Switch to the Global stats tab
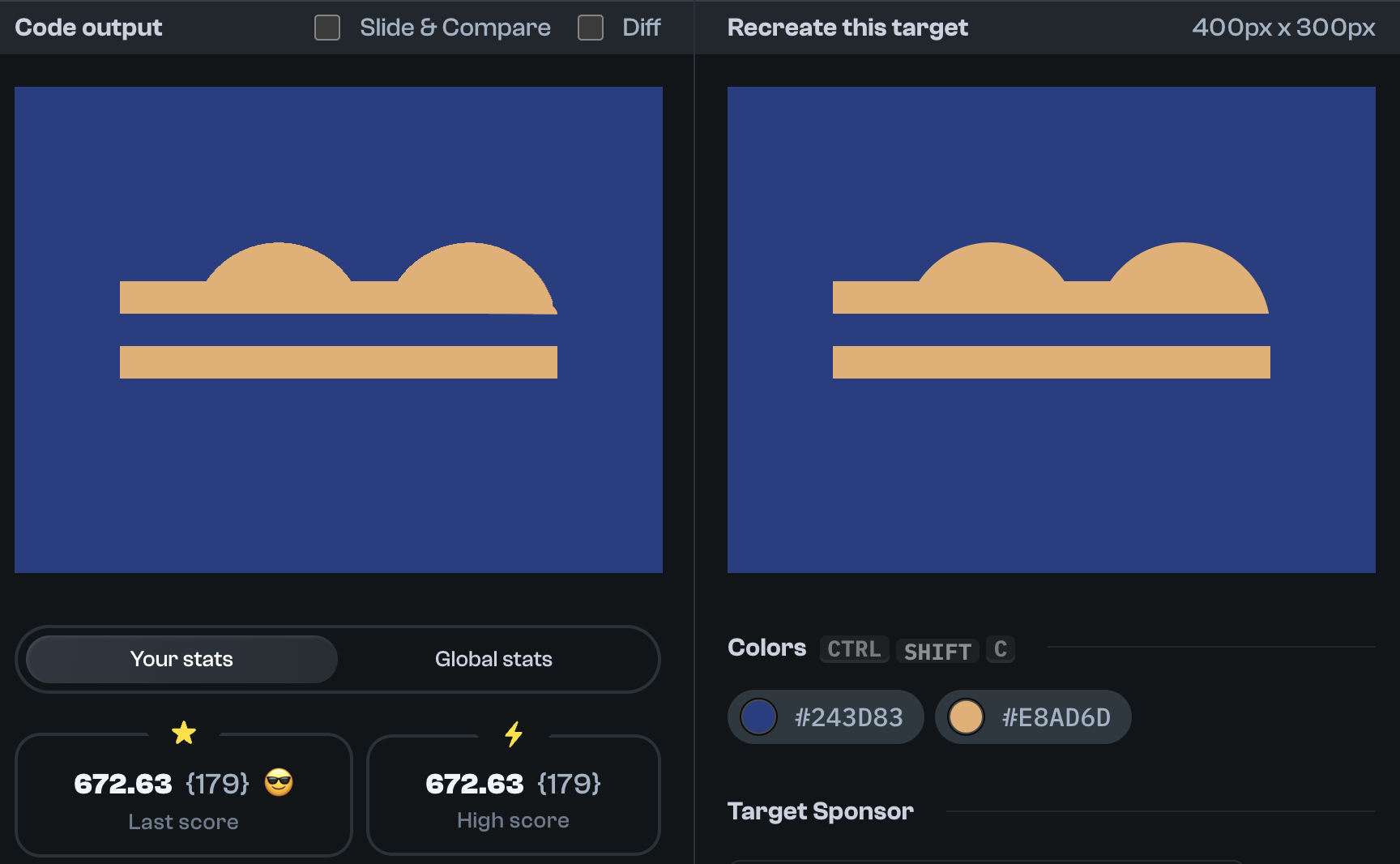The image size is (1400, 864). (x=493, y=659)
